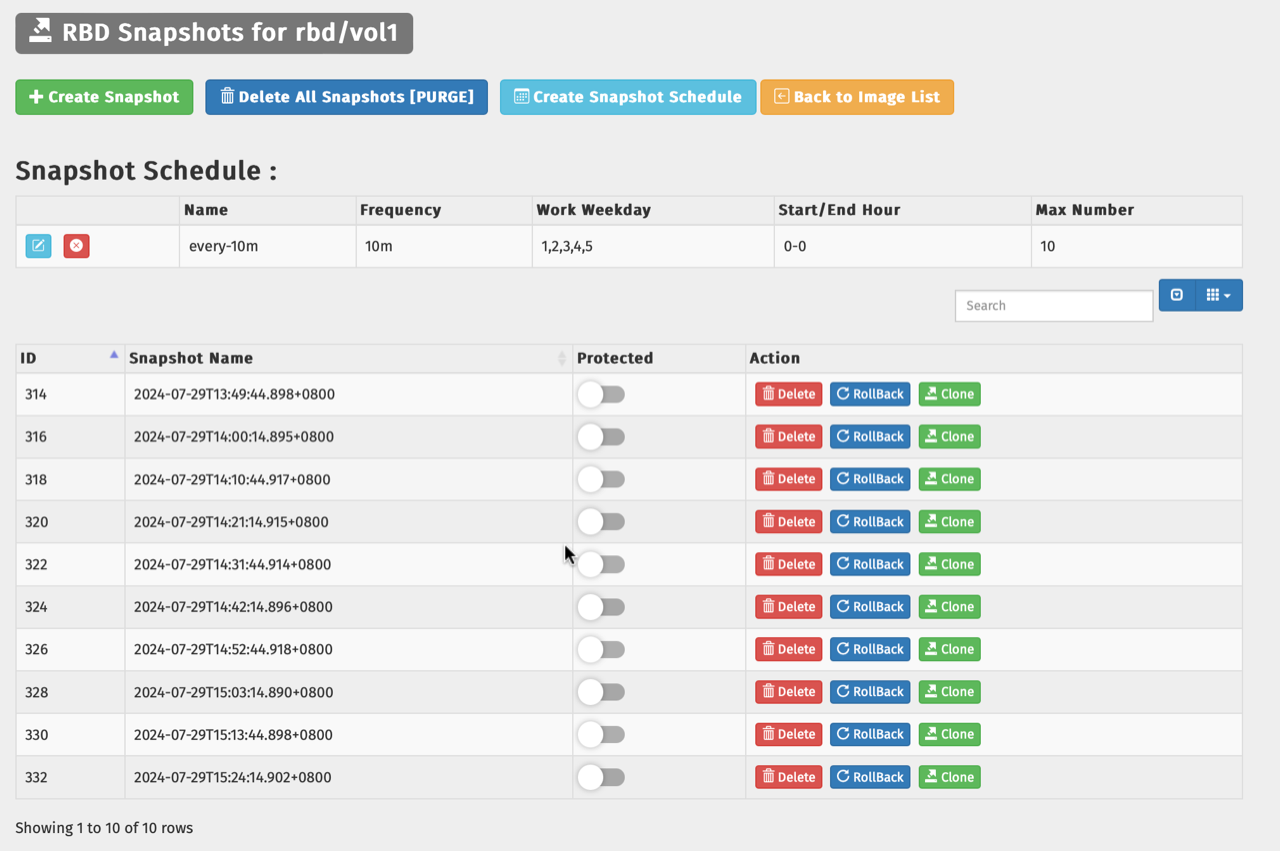Click the Create Snapshot button
This screenshot has width=1280, height=851.
104,97
